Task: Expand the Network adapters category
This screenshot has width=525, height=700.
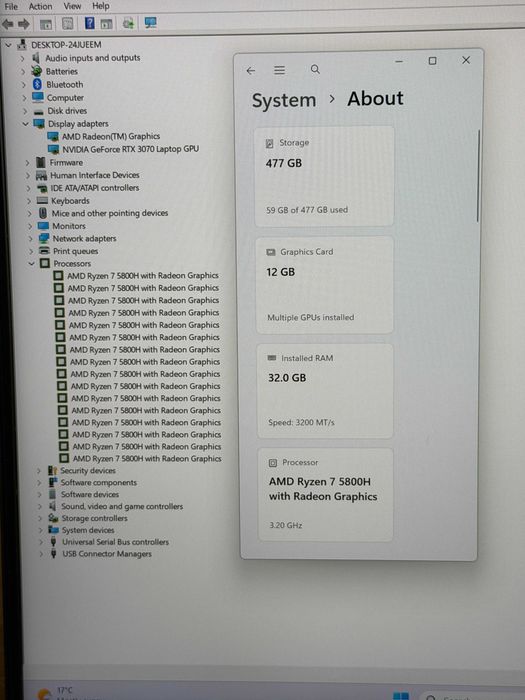Action: point(31,239)
